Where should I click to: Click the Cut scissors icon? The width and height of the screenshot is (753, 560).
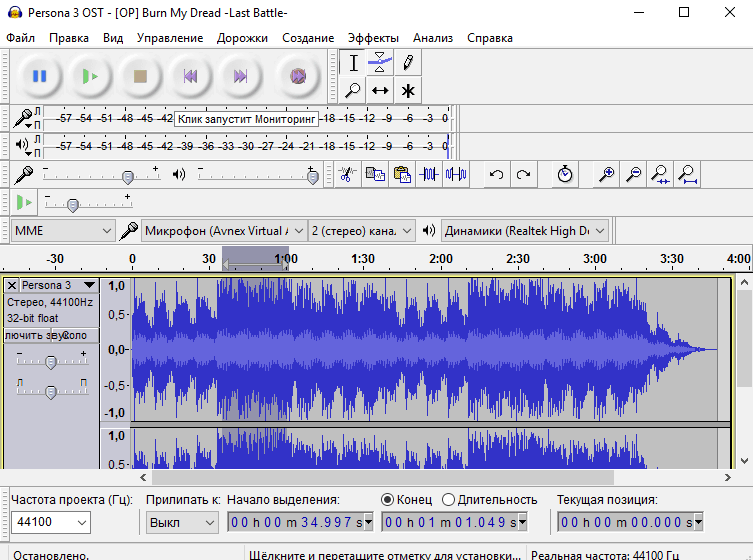347,174
